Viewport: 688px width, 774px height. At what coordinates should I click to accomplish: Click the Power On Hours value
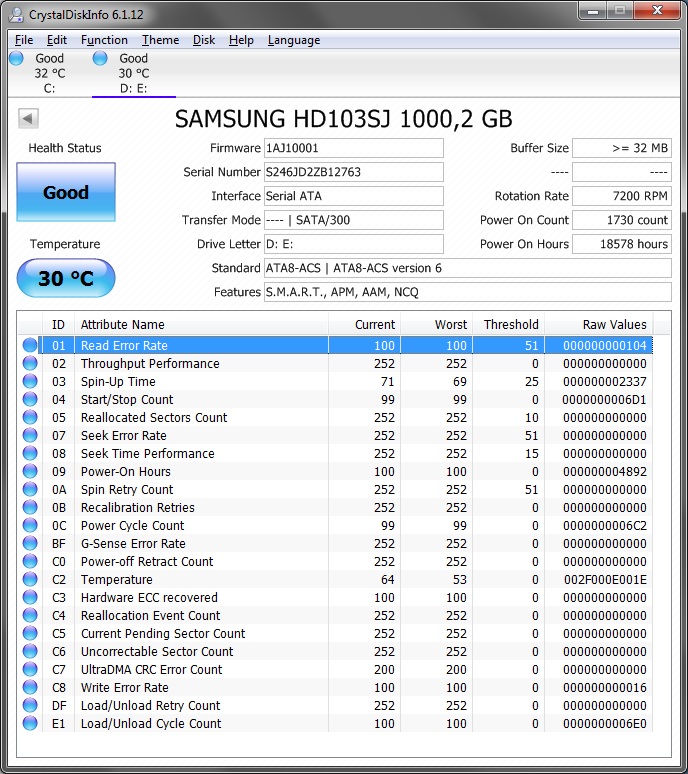click(x=622, y=244)
